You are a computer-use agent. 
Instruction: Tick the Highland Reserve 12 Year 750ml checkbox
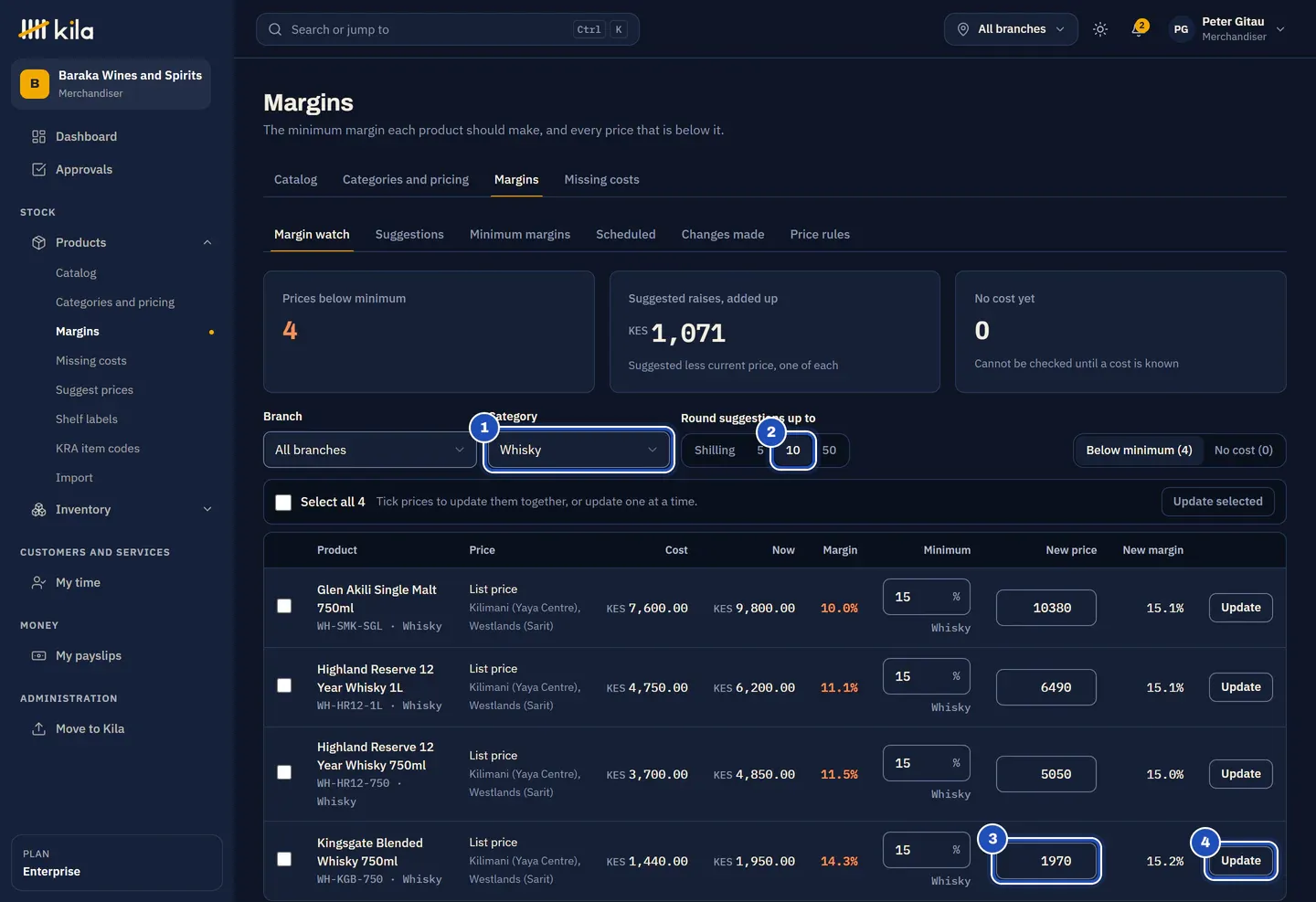click(x=284, y=772)
